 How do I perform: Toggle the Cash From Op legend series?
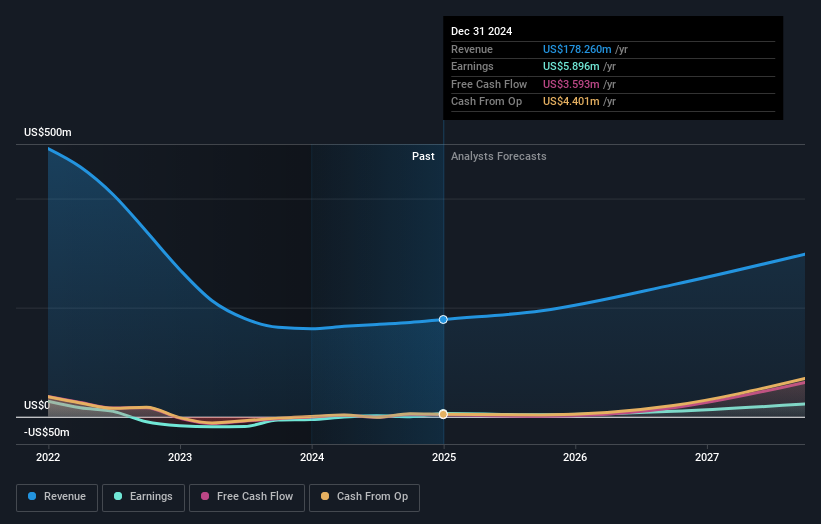[x=364, y=497]
